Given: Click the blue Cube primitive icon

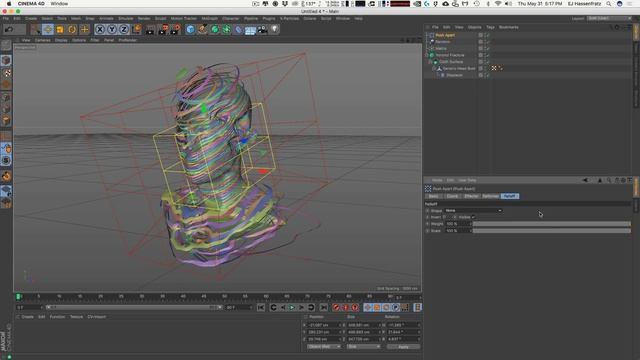Looking at the screenshot, I should 190,29.
